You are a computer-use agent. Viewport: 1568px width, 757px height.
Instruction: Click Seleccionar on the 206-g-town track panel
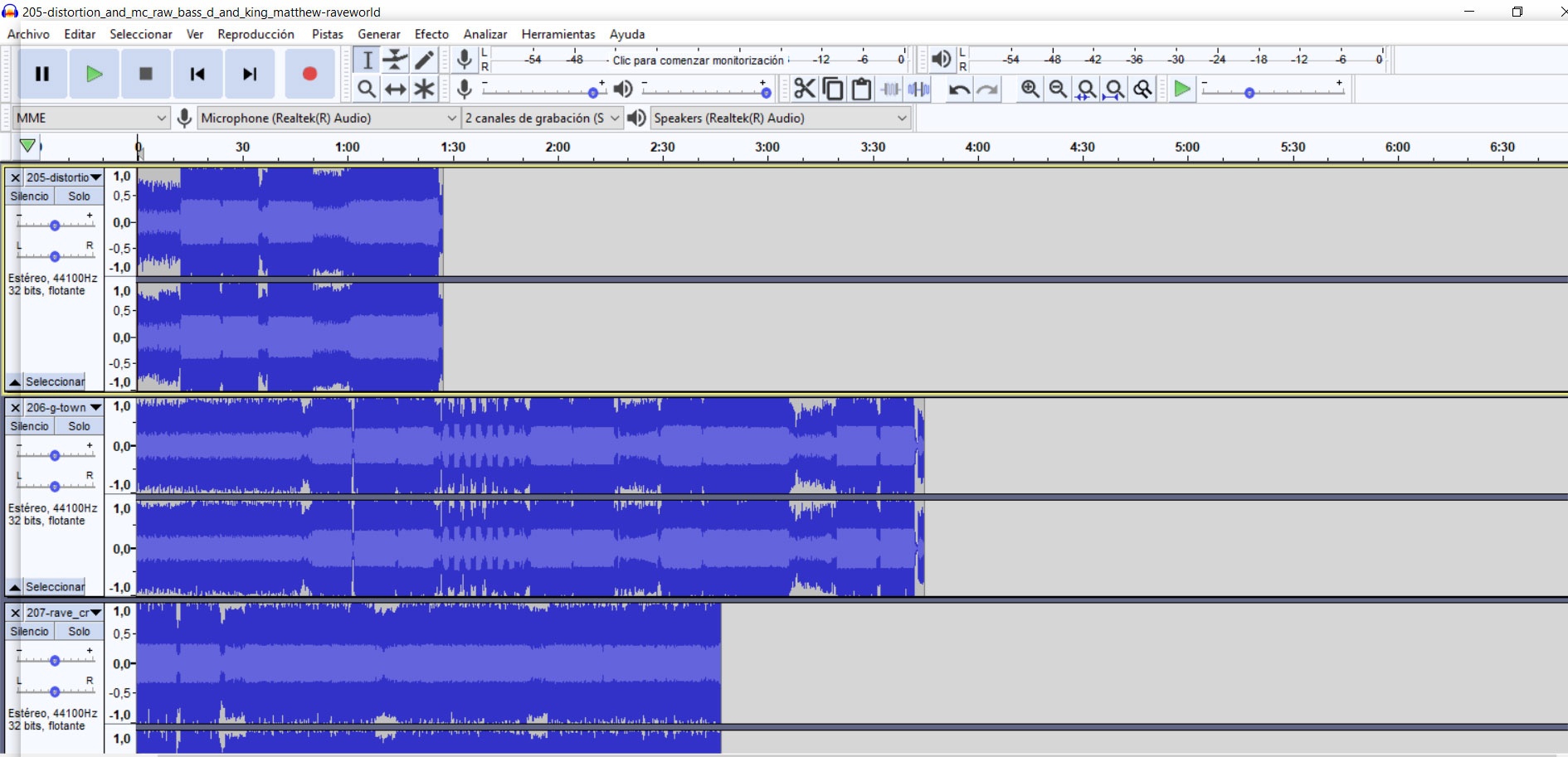tap(55, 587)
